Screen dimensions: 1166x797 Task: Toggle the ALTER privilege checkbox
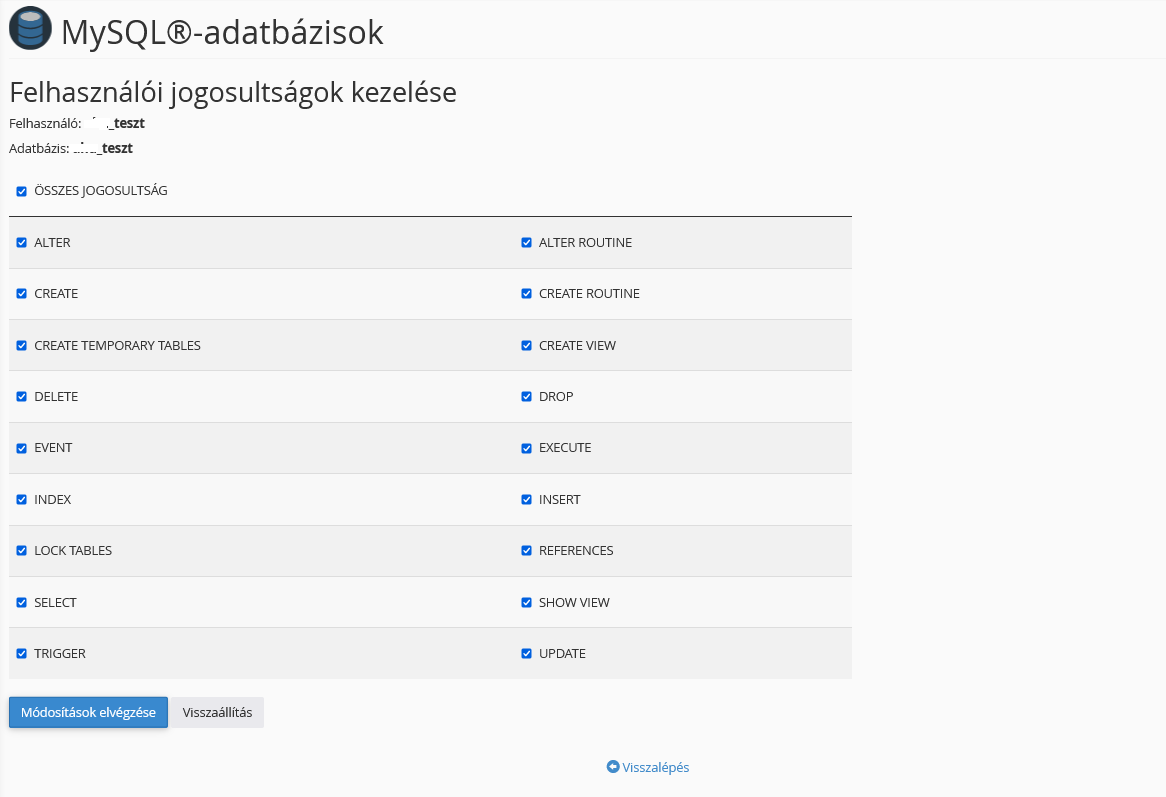coord(22,242)
